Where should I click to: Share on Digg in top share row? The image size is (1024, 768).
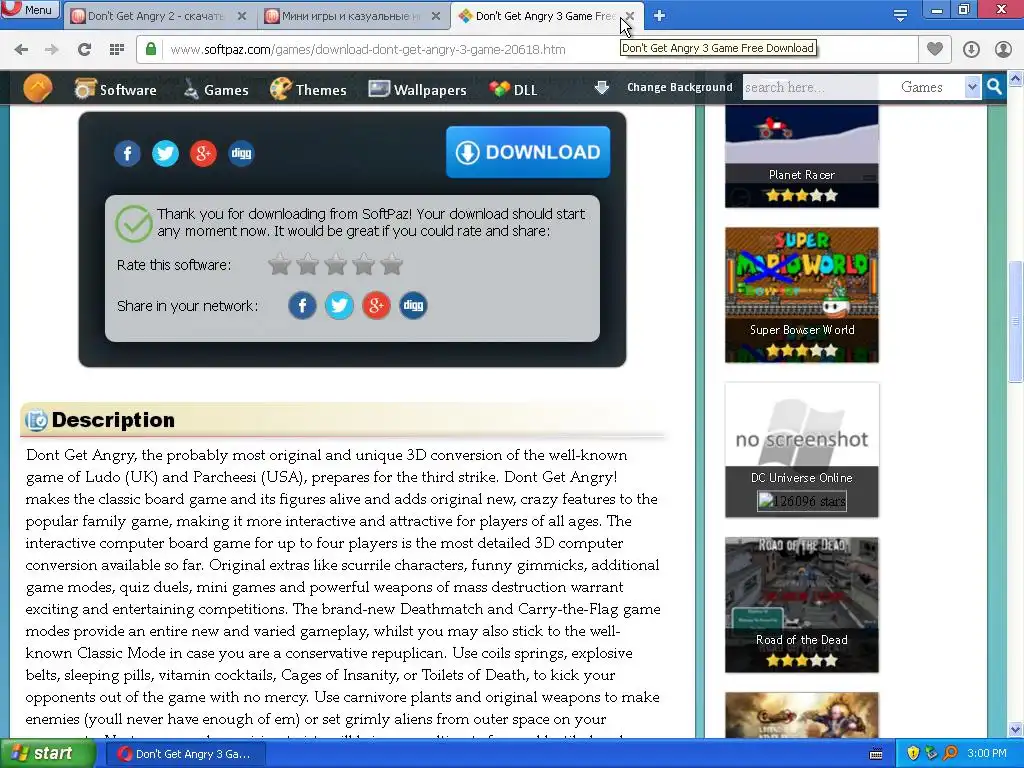coord(241,153)
